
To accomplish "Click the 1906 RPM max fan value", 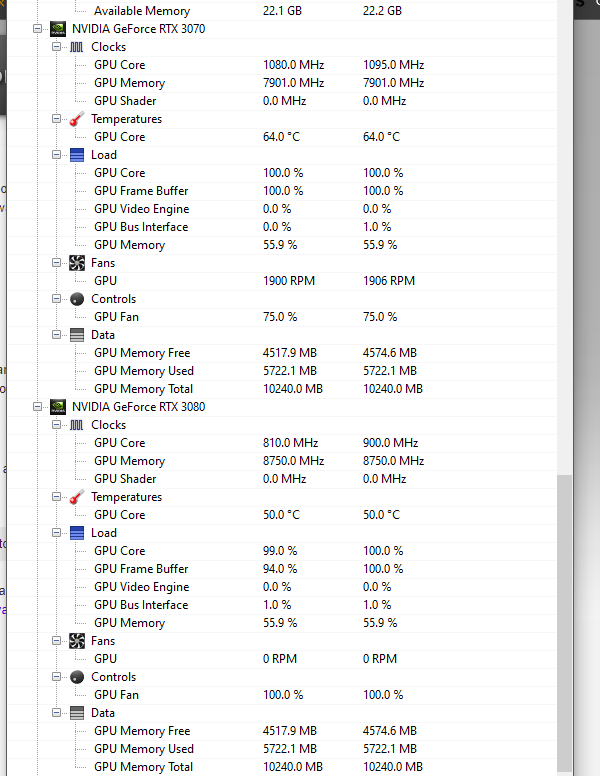I will [389, 281].
